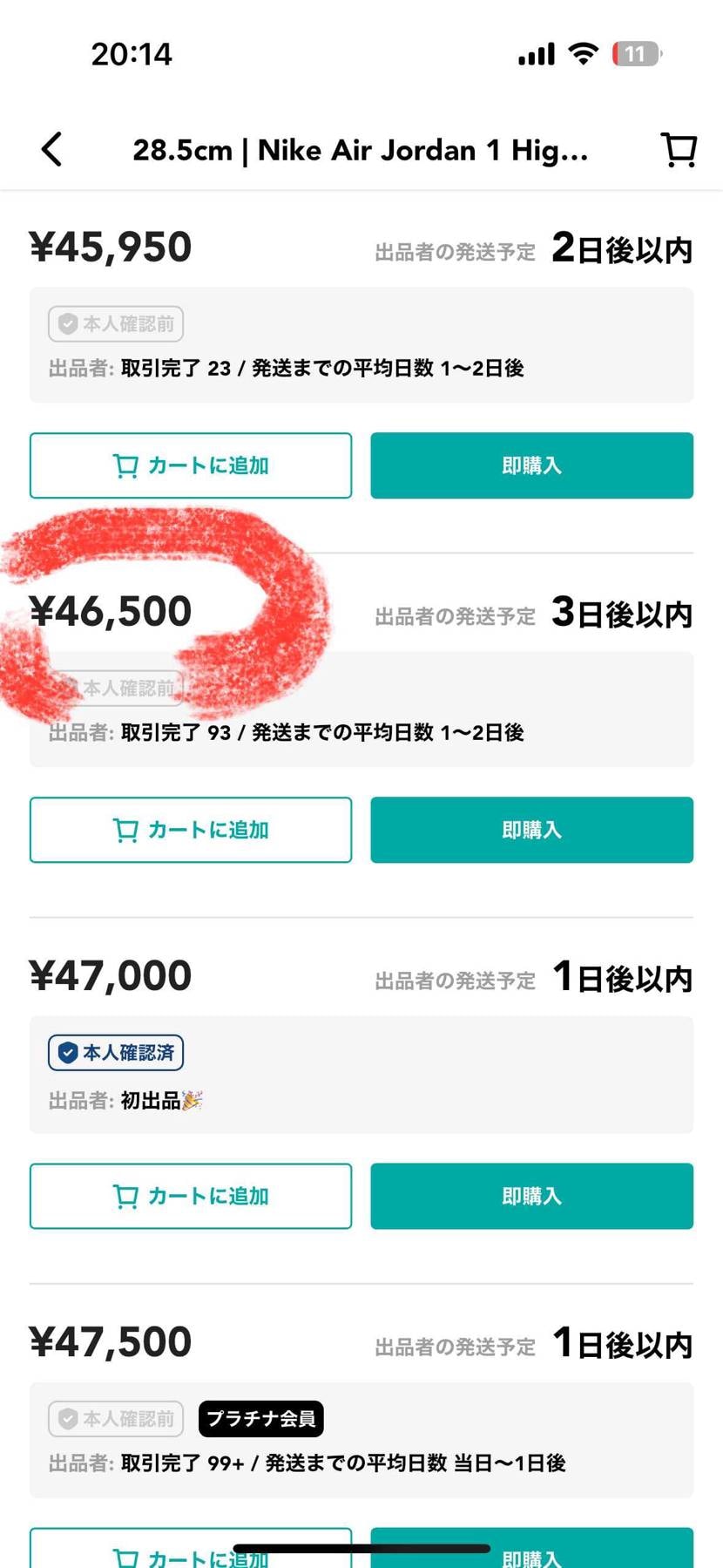Tap 即購入 on the ¥46,500 listing

(x=531, y=830)
